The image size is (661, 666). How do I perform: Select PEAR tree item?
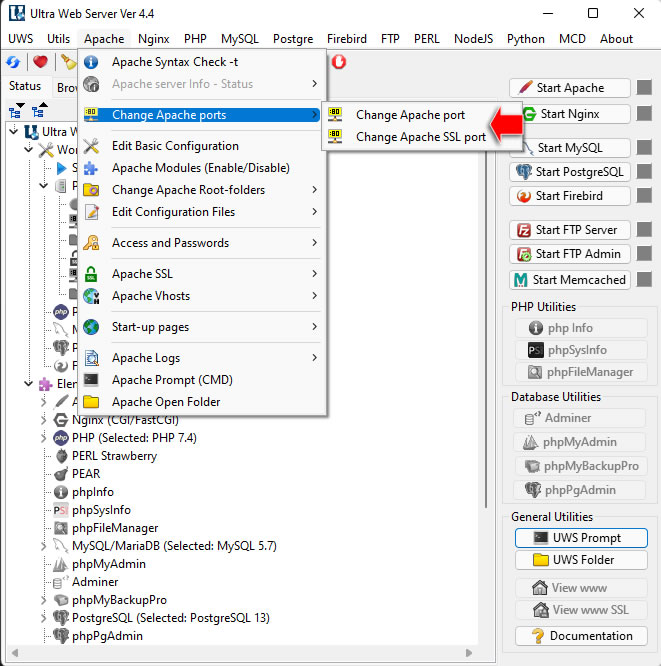point(85,474)
